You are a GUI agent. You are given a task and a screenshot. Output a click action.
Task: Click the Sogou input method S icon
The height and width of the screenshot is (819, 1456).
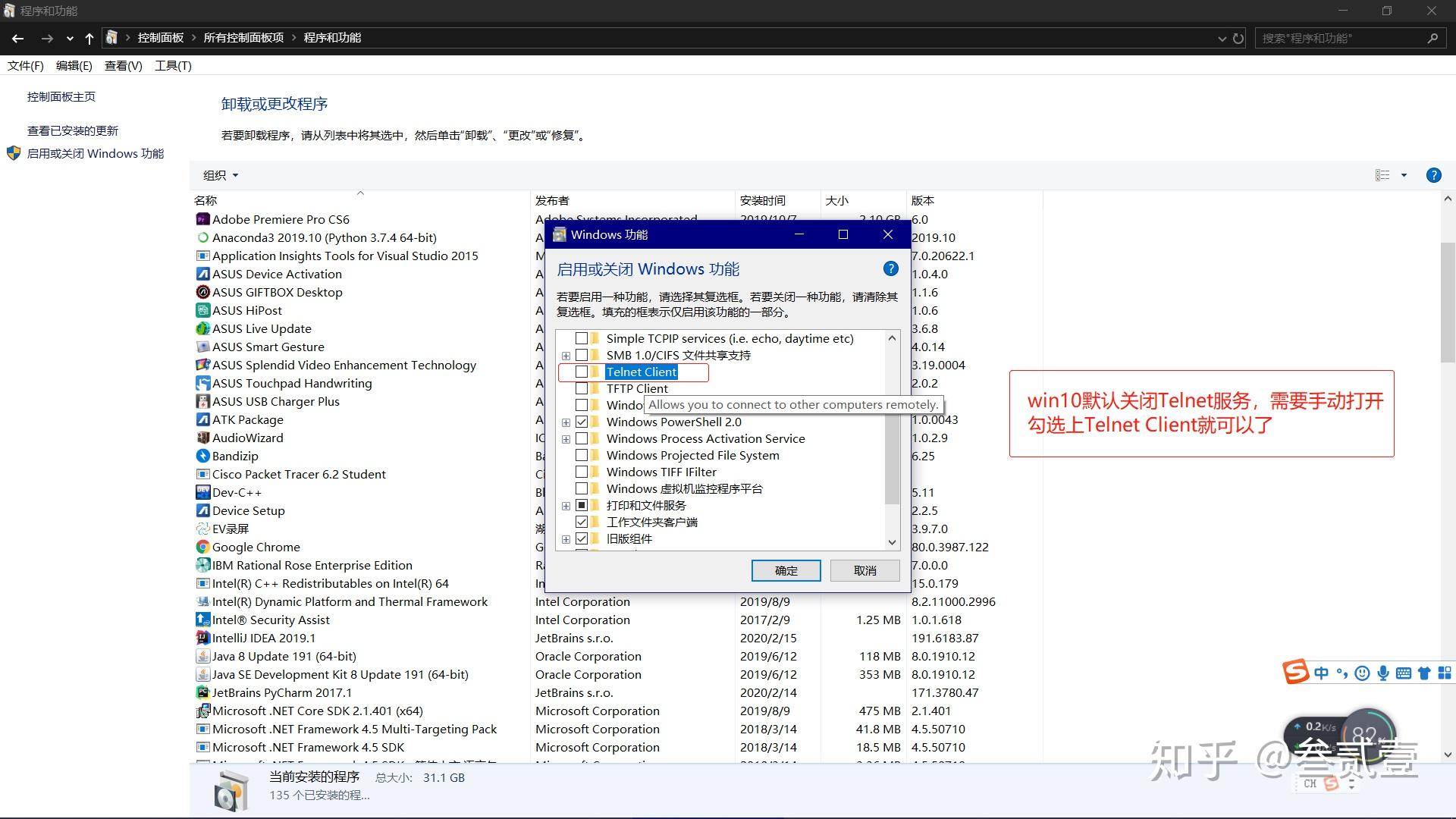[x=1295, y=672]
